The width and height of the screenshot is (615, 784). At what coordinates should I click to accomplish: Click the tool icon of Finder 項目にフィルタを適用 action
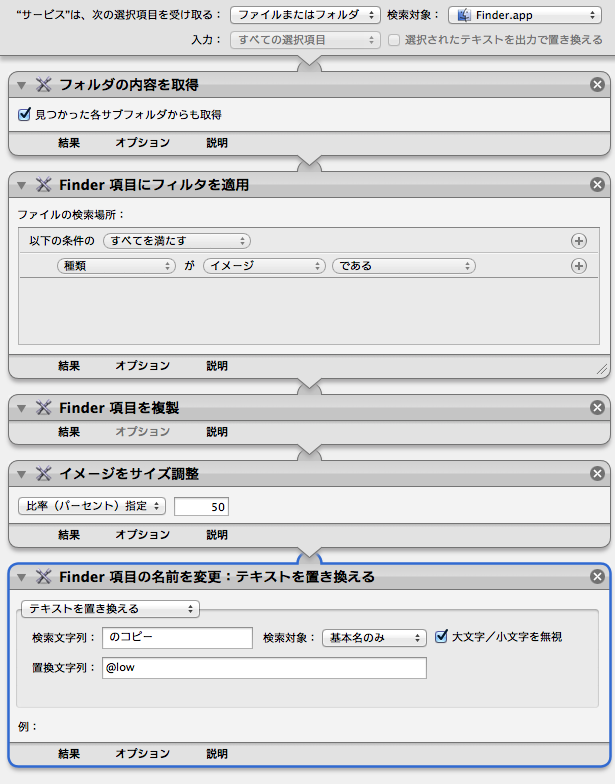[44, 185]
